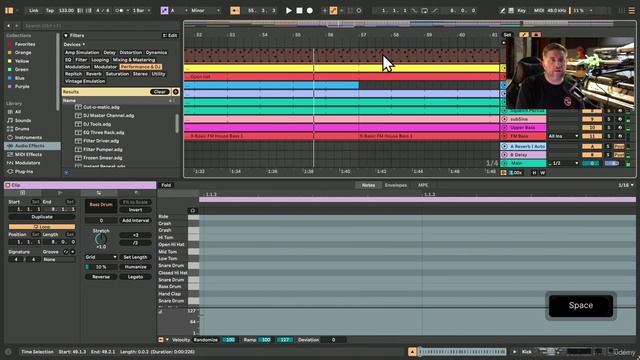Click the Duplicate clip button
Screen dimensions: 640x360
click(x=42, y=217)
